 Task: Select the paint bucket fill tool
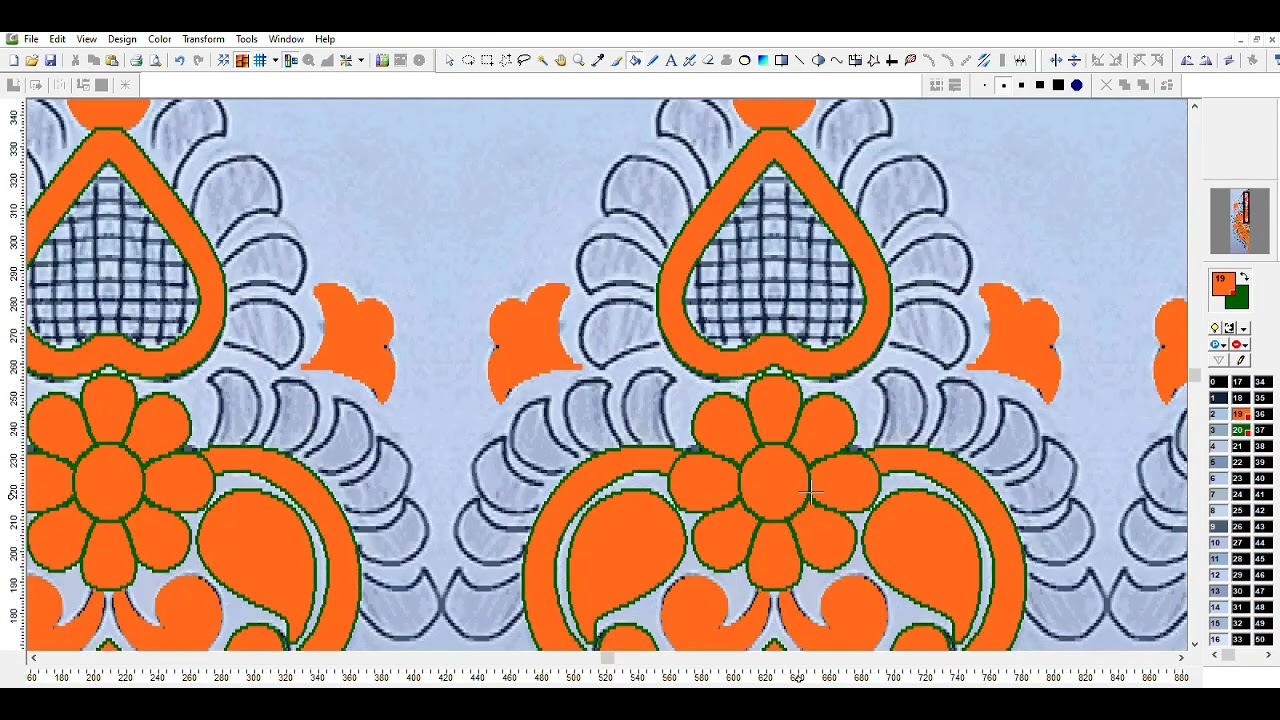point(634,61)
